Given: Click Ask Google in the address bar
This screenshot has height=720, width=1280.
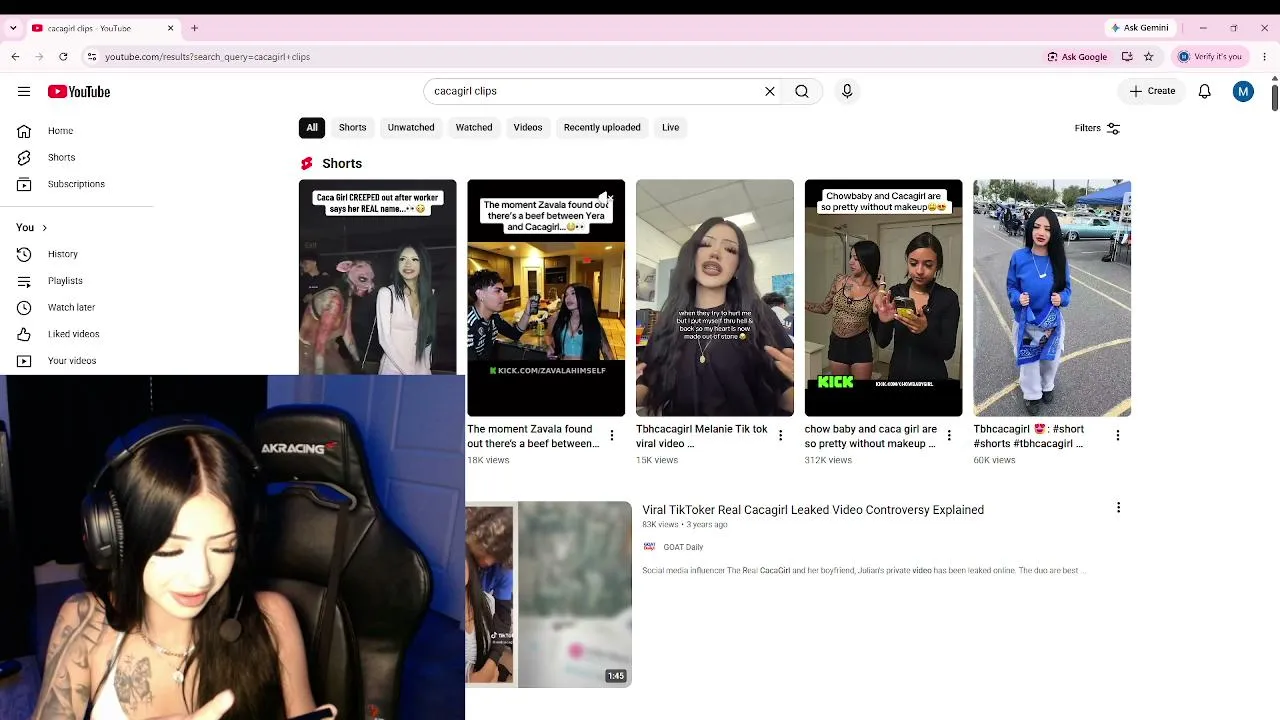Looking at the screenshot, I should [x=1077, y=57].
